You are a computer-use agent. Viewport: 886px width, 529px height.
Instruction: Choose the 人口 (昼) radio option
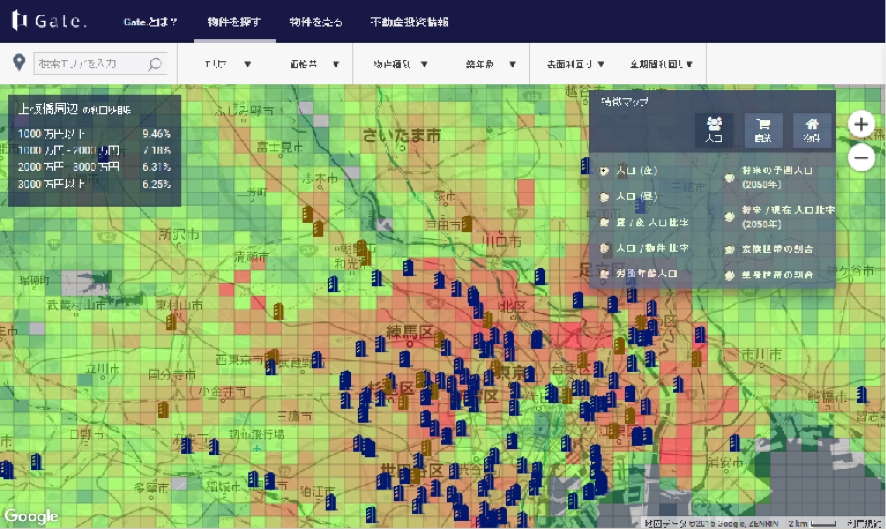pos(605,197)
